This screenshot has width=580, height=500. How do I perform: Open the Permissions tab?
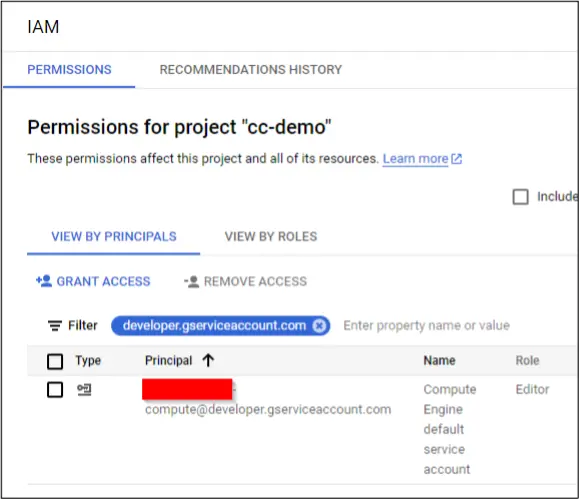[x=69, y=70]
